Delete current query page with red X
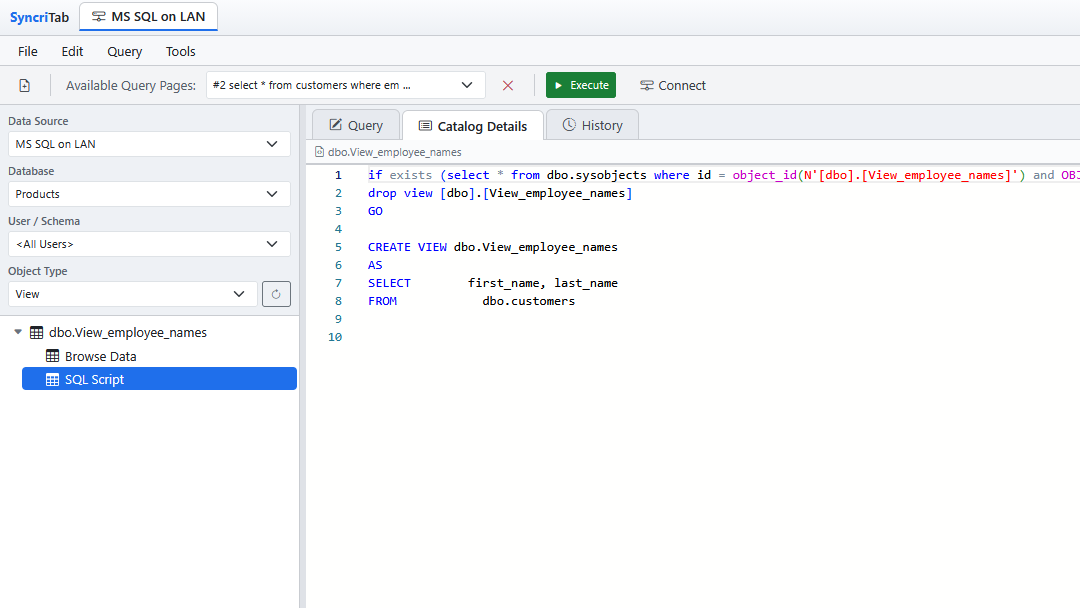This screenshot has height=608, width=1080. tap(508, 85)
